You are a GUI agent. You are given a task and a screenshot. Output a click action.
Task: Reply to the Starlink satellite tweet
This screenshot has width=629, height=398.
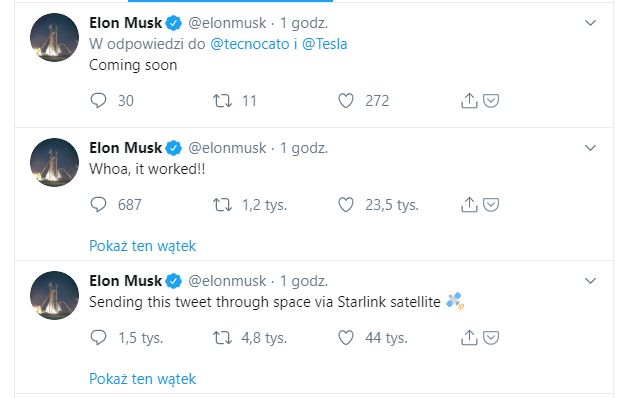click(98, 338)
